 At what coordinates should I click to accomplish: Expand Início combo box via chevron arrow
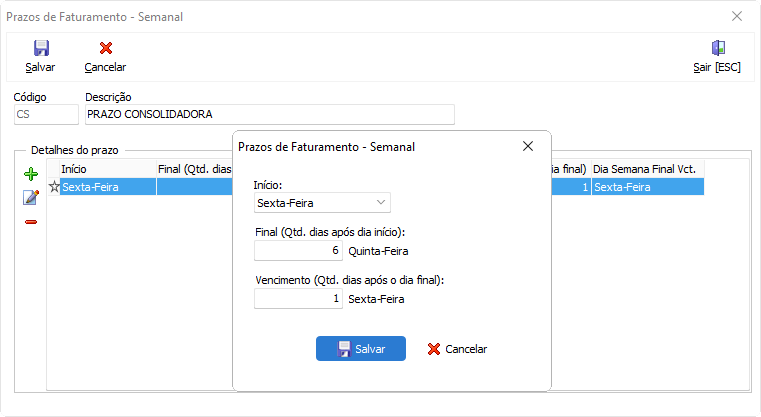pyautogui.click(x=381, y=202)
